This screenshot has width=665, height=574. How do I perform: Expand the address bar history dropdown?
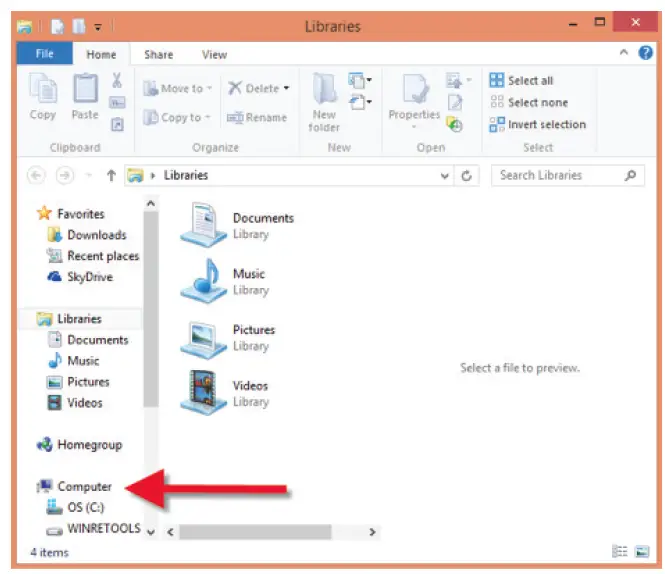444,176
